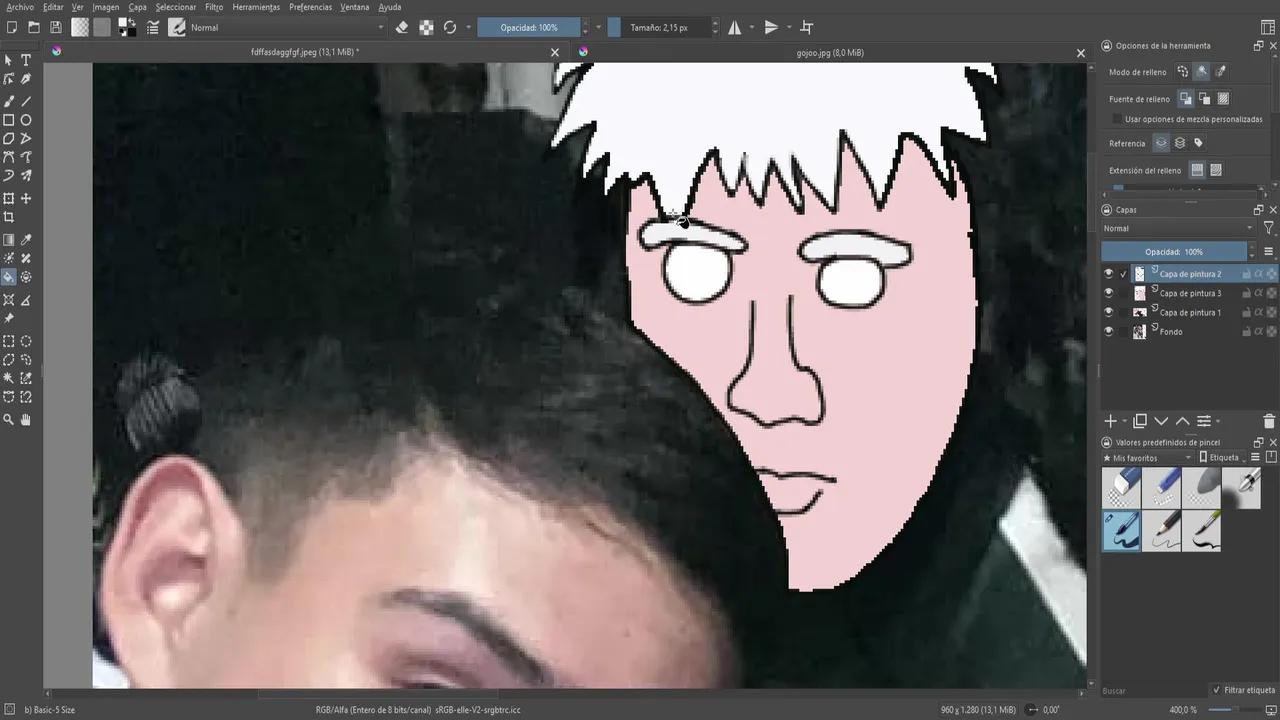Adjust the layer Opacidad slider in Capas
Image resolution: width=1280 pixels, height=720 pixels.
click(1174, 252)
